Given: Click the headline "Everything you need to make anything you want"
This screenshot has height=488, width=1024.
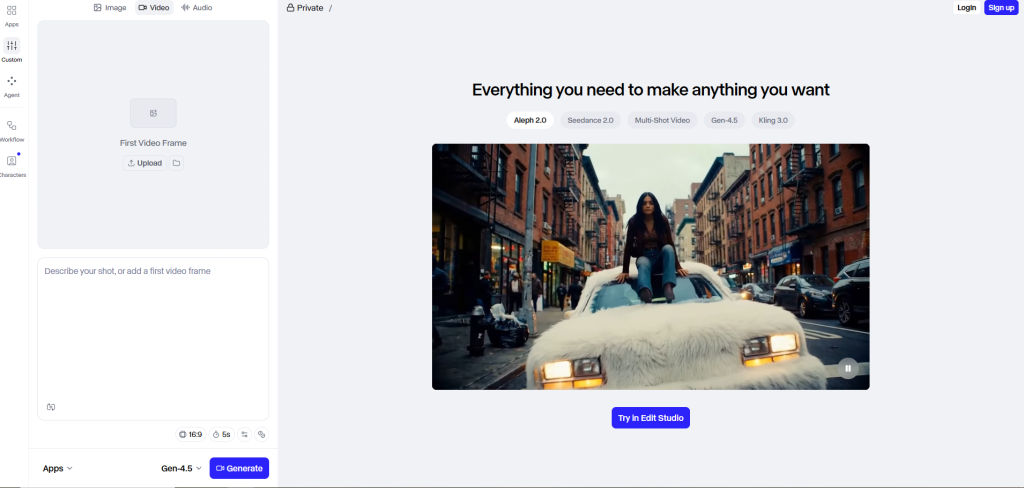Looking at the screenshot, I should click(650, 90).
